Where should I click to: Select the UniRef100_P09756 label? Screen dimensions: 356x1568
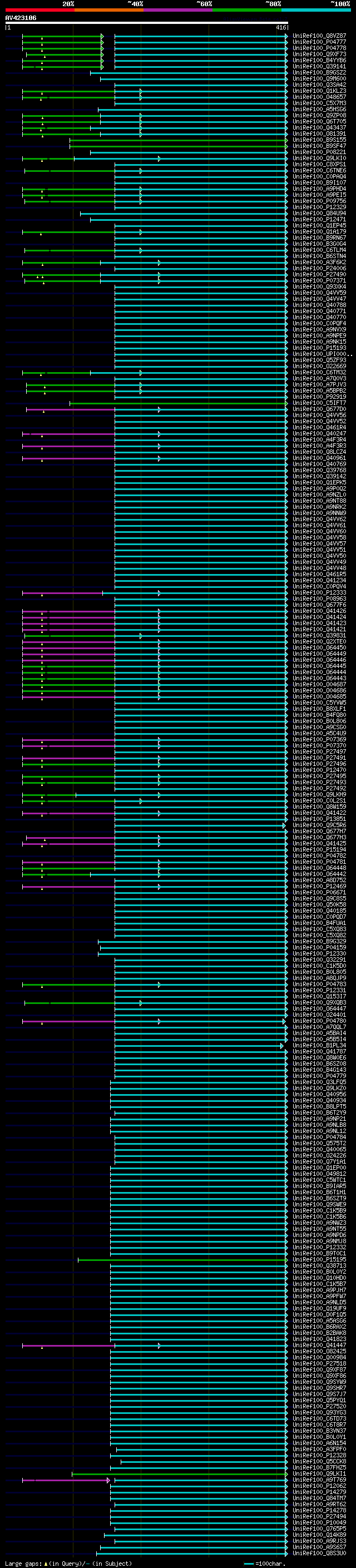click(319, 201)
